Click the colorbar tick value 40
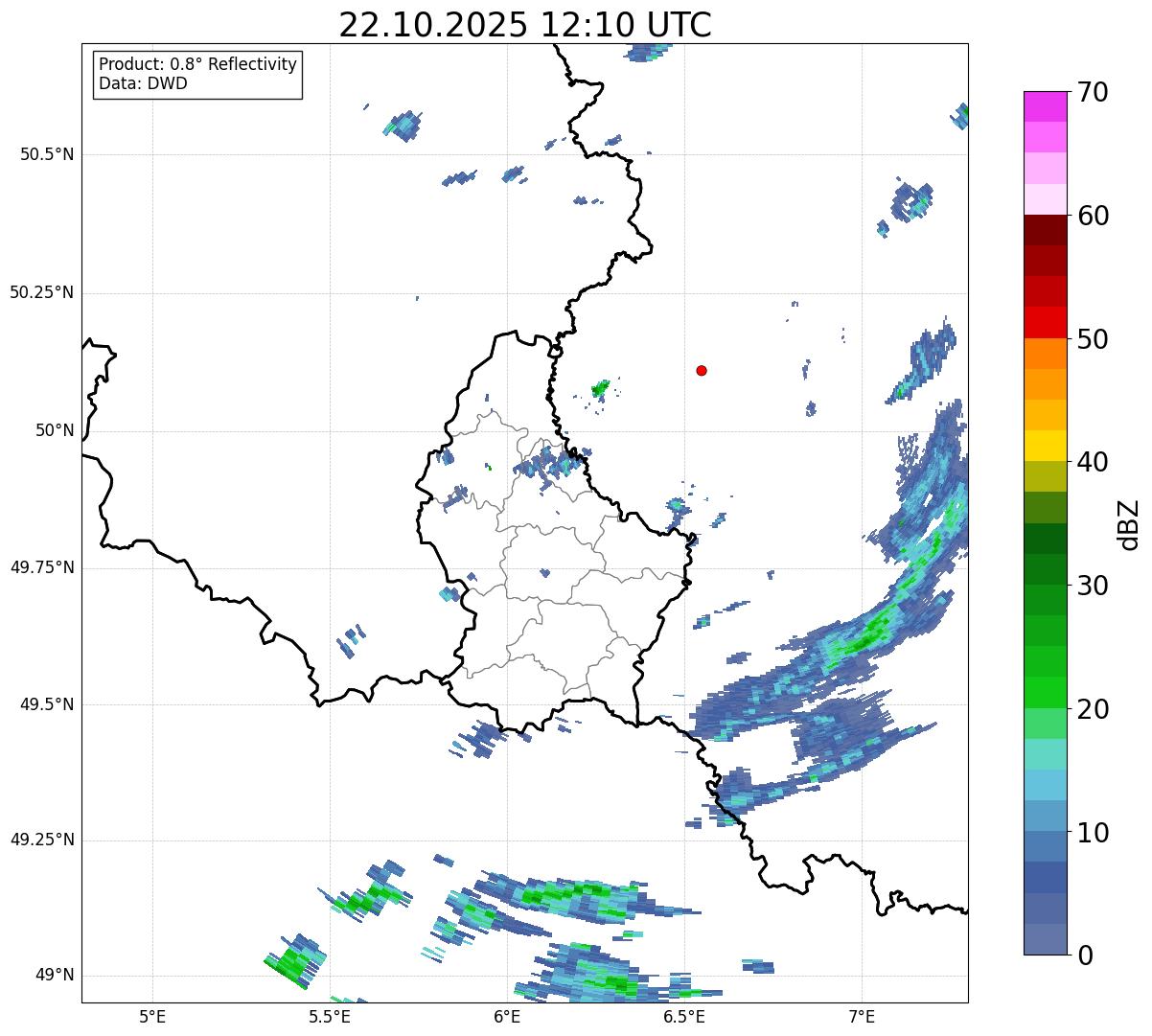 pos(1094,462)
